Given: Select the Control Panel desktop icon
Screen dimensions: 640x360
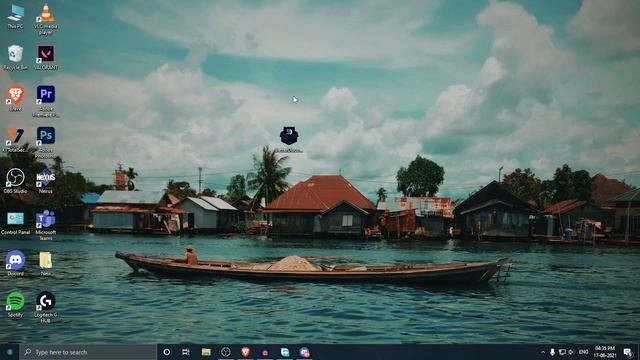Looking at the screenshot, I should pyautogui.click(x=15, y=222).
